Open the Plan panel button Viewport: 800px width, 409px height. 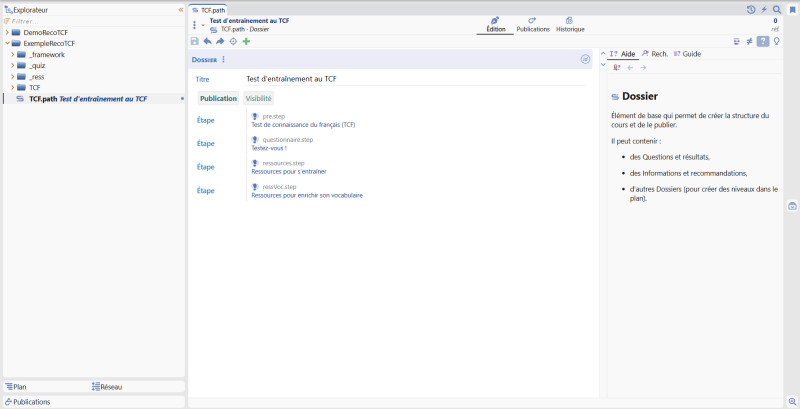pyautogui.click(x=46, y=387)
